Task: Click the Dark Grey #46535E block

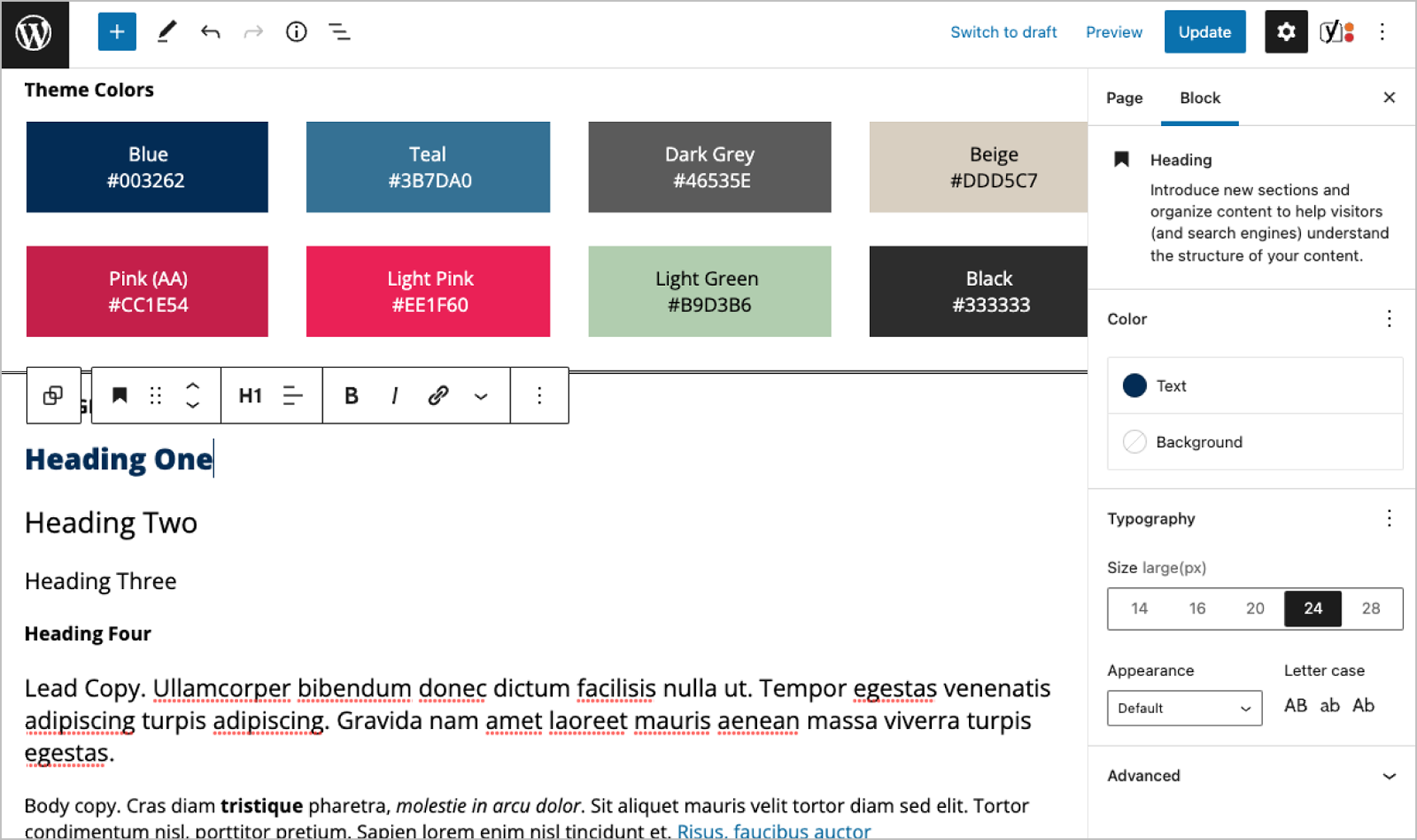Action: [710, 167]
